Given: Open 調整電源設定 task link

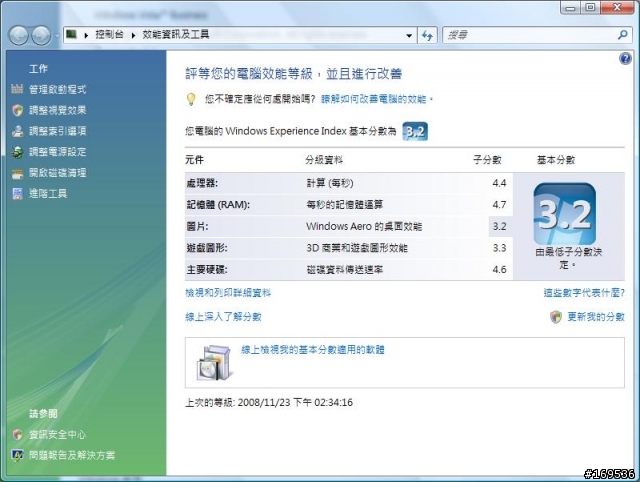Looking at the screenshot, I should pyautogui.click(x=58, y=152).
